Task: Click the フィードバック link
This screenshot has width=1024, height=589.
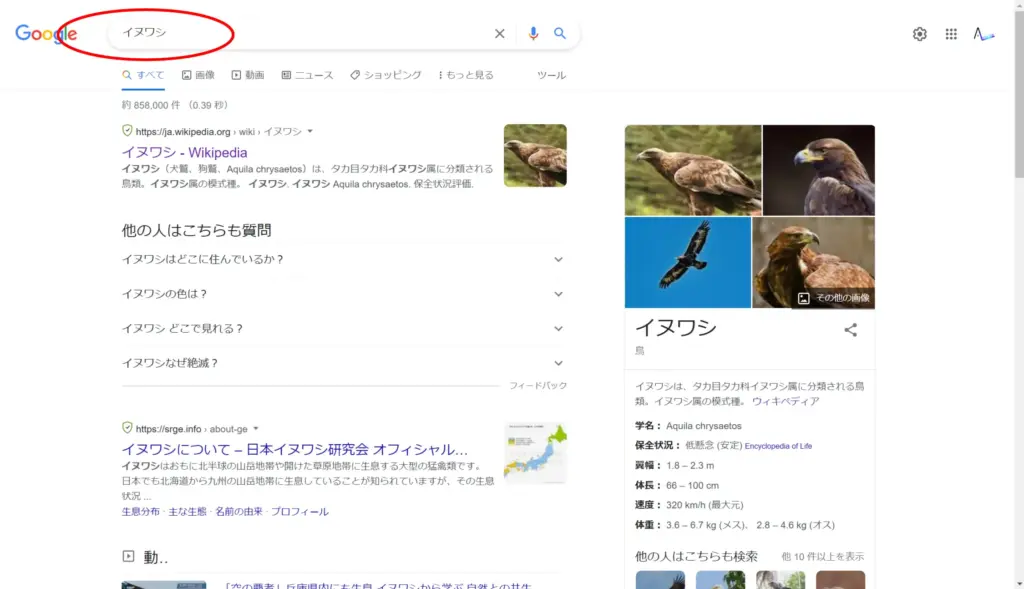Action: 537,386
